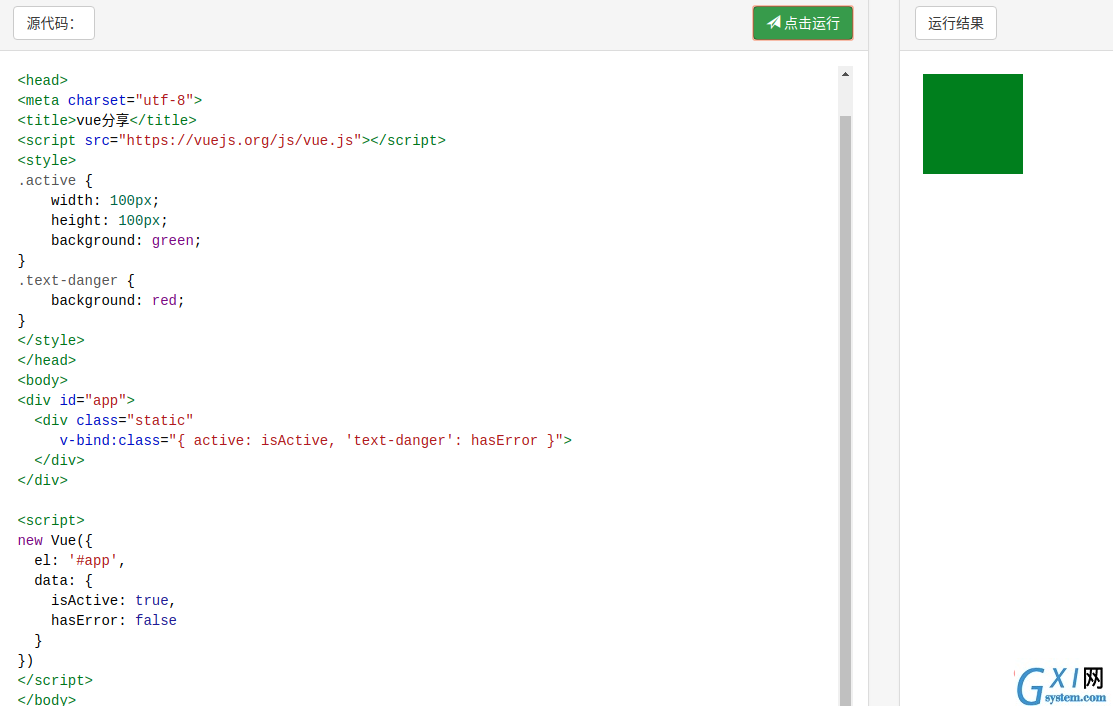This screenshot has width=1113, height=706.
Task: Click the opening <style> tag line
Action: point(47,160)
